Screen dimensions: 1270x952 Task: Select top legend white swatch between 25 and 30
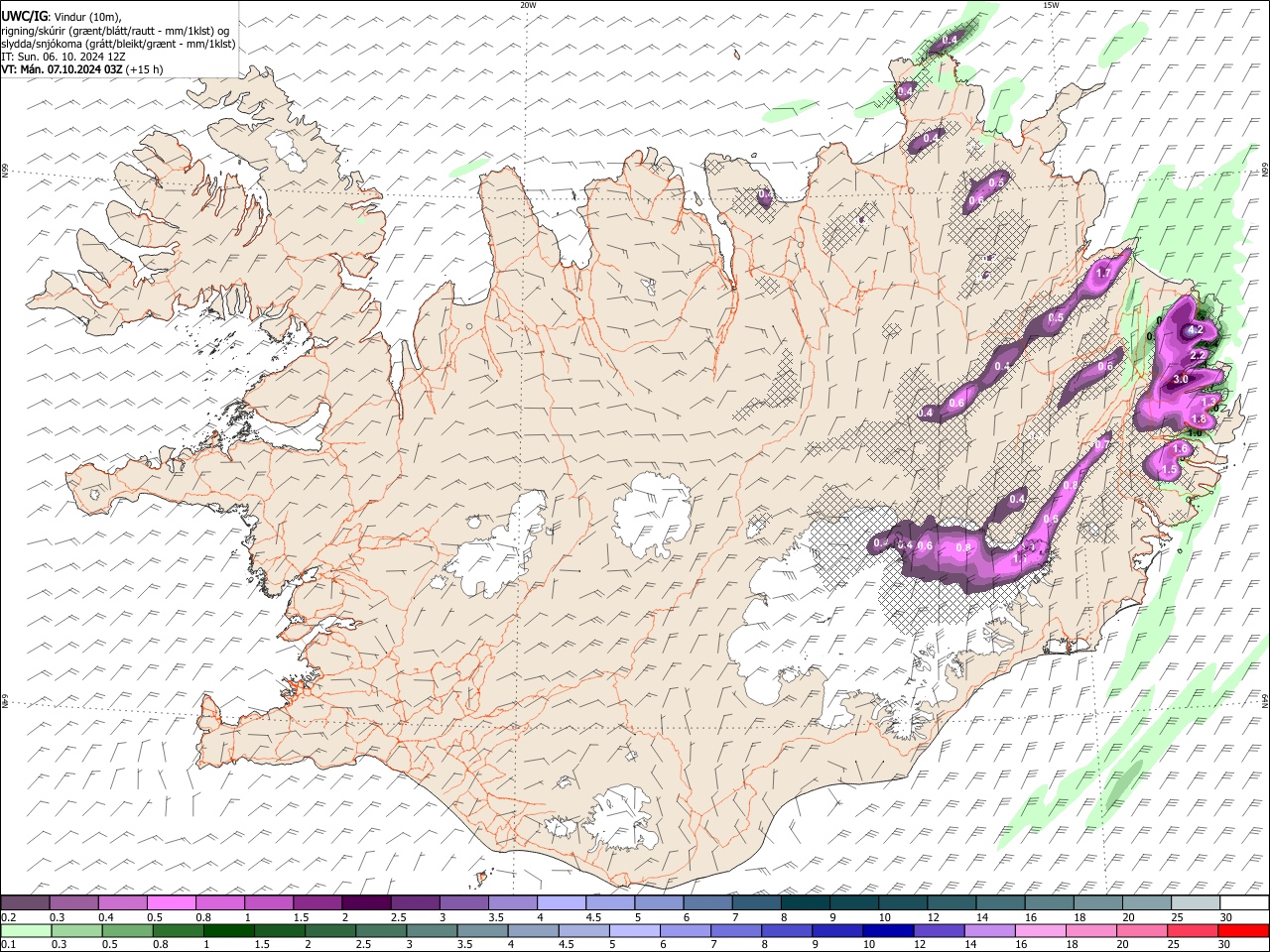pos(1196,902)
